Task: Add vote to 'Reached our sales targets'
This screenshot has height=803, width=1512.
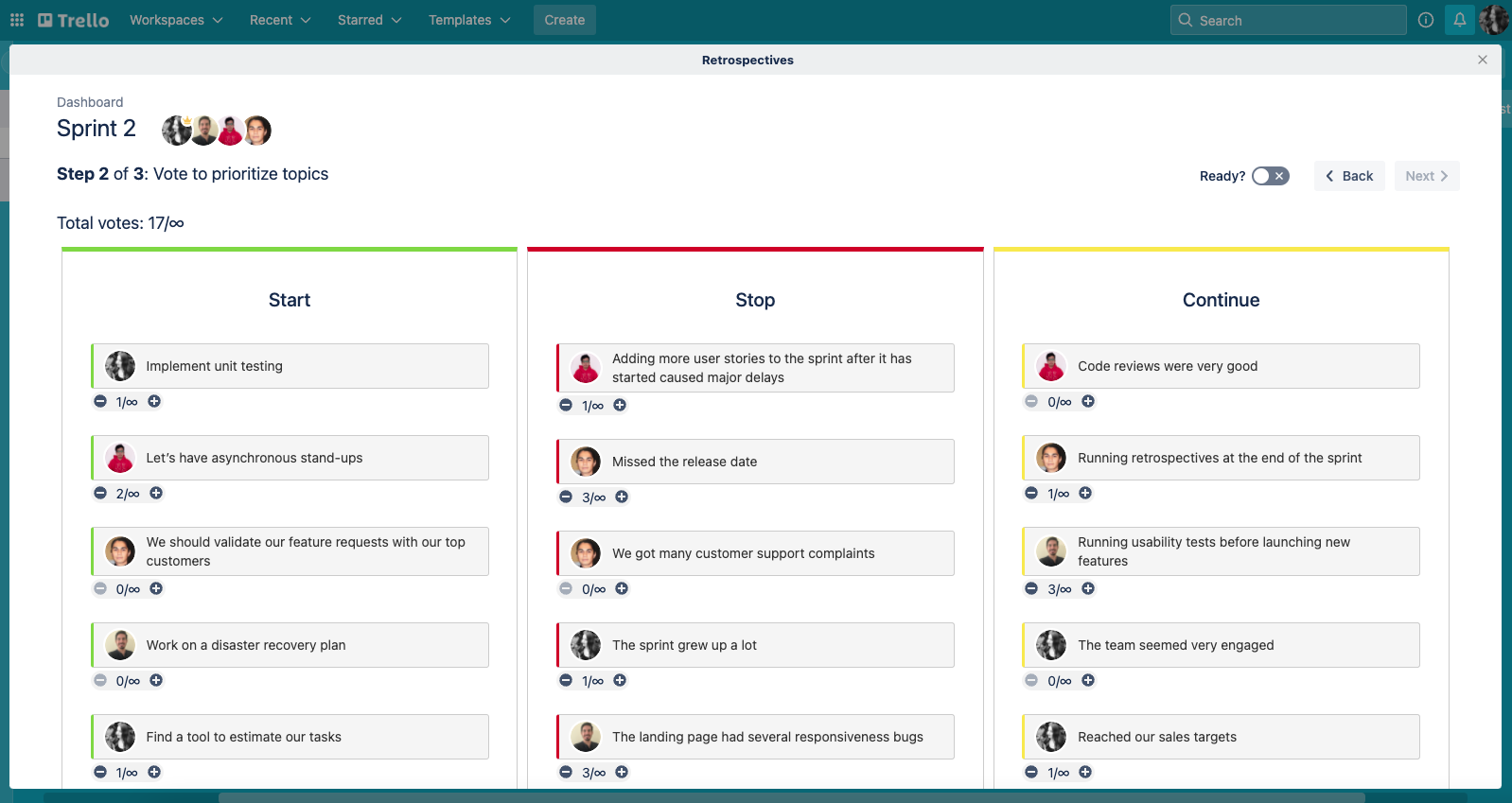Action: click(1085, 773)
